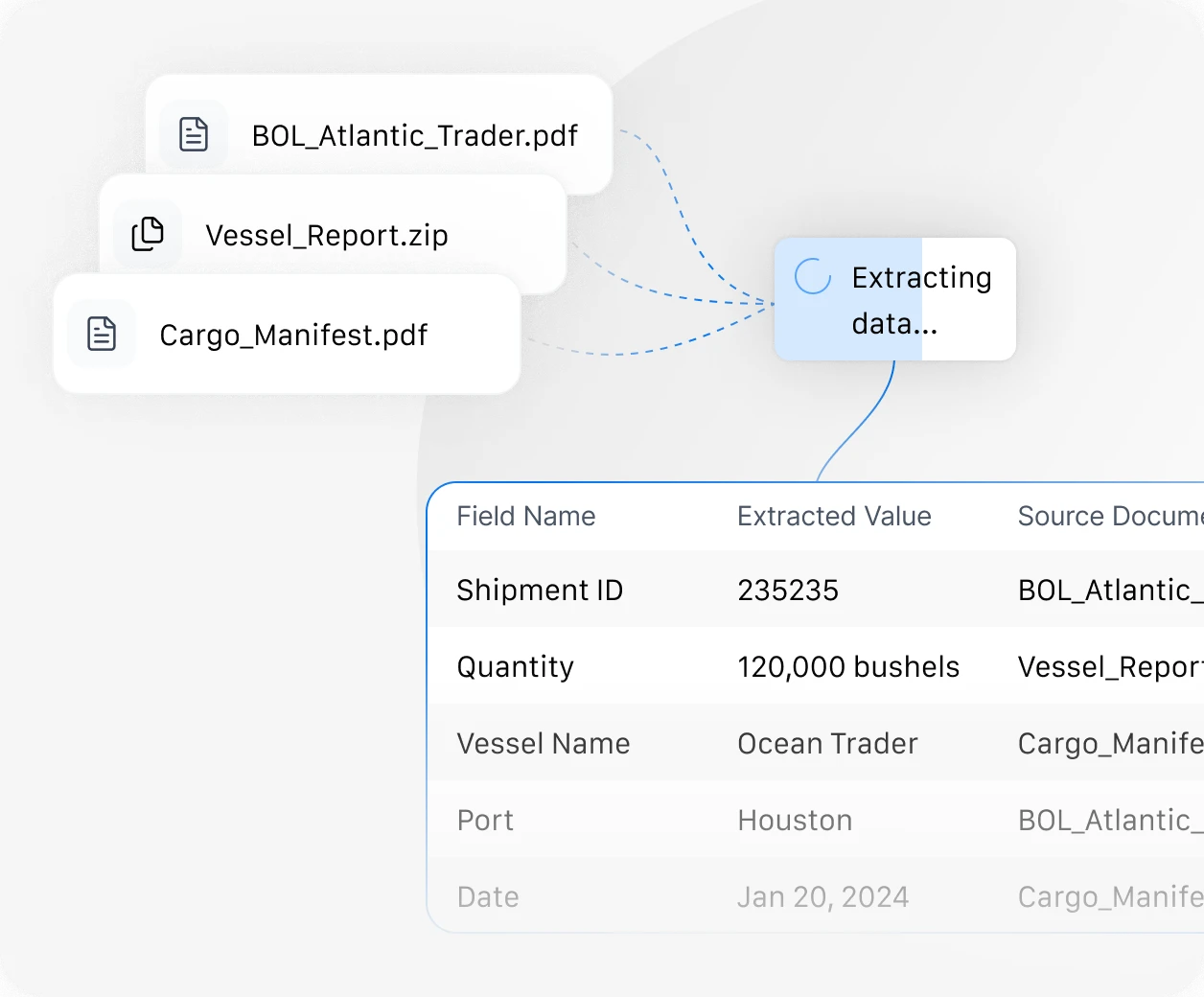Select the Port field row

pyautogui.click(x=485, y=820)
